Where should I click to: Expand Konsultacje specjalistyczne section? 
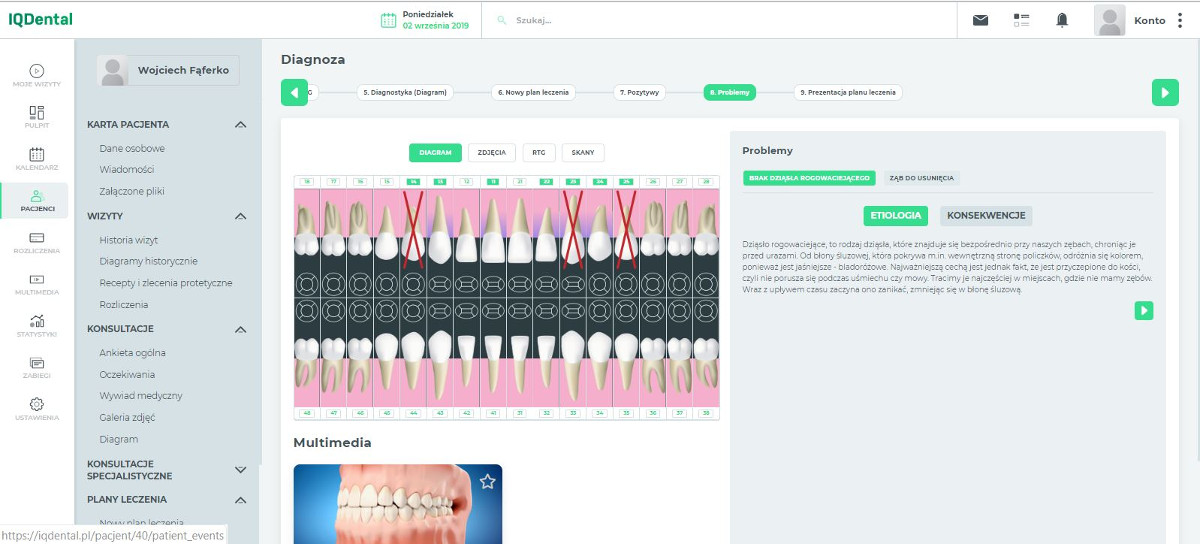click(240, 469)
